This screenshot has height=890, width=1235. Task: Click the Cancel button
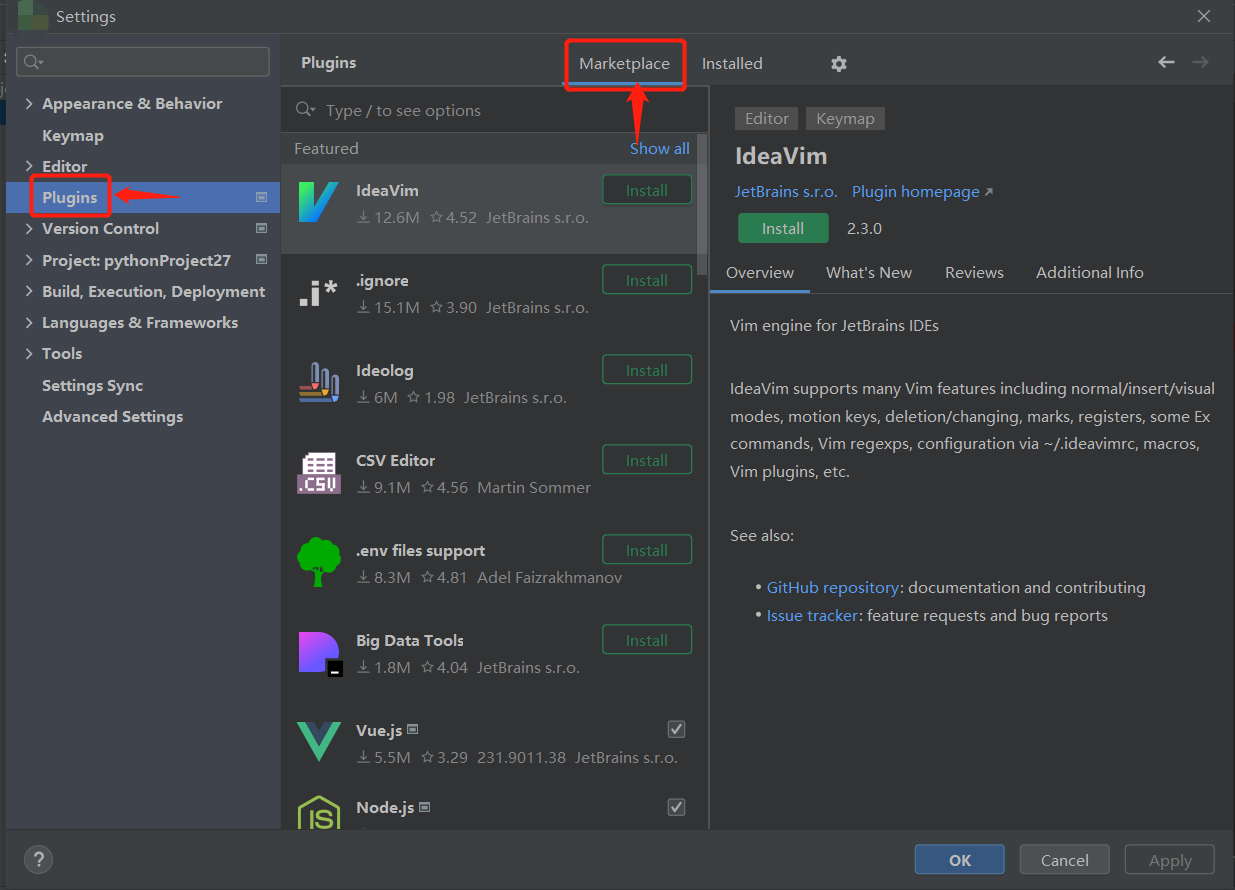coord(1065,860)
